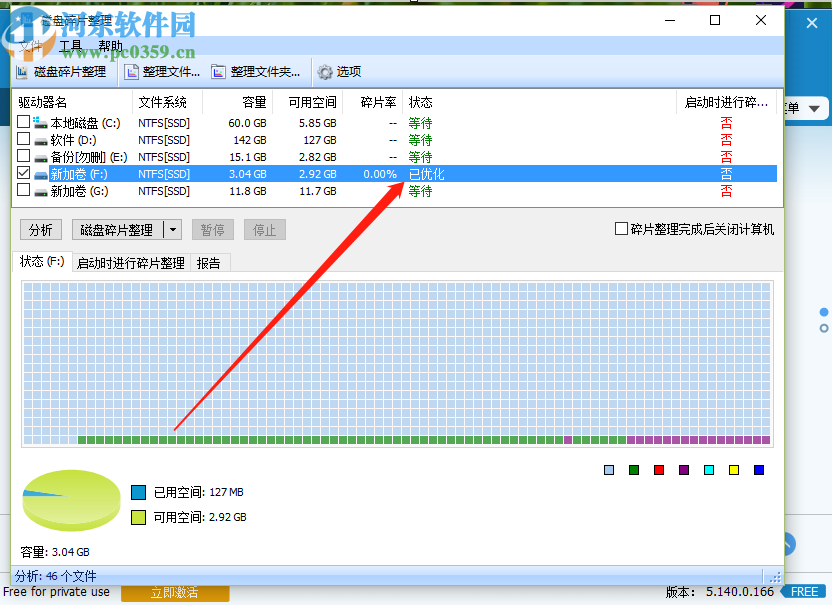Sort by 容量 column header
The width and height of the screenshot is (832, 605).
coord(238,102)
